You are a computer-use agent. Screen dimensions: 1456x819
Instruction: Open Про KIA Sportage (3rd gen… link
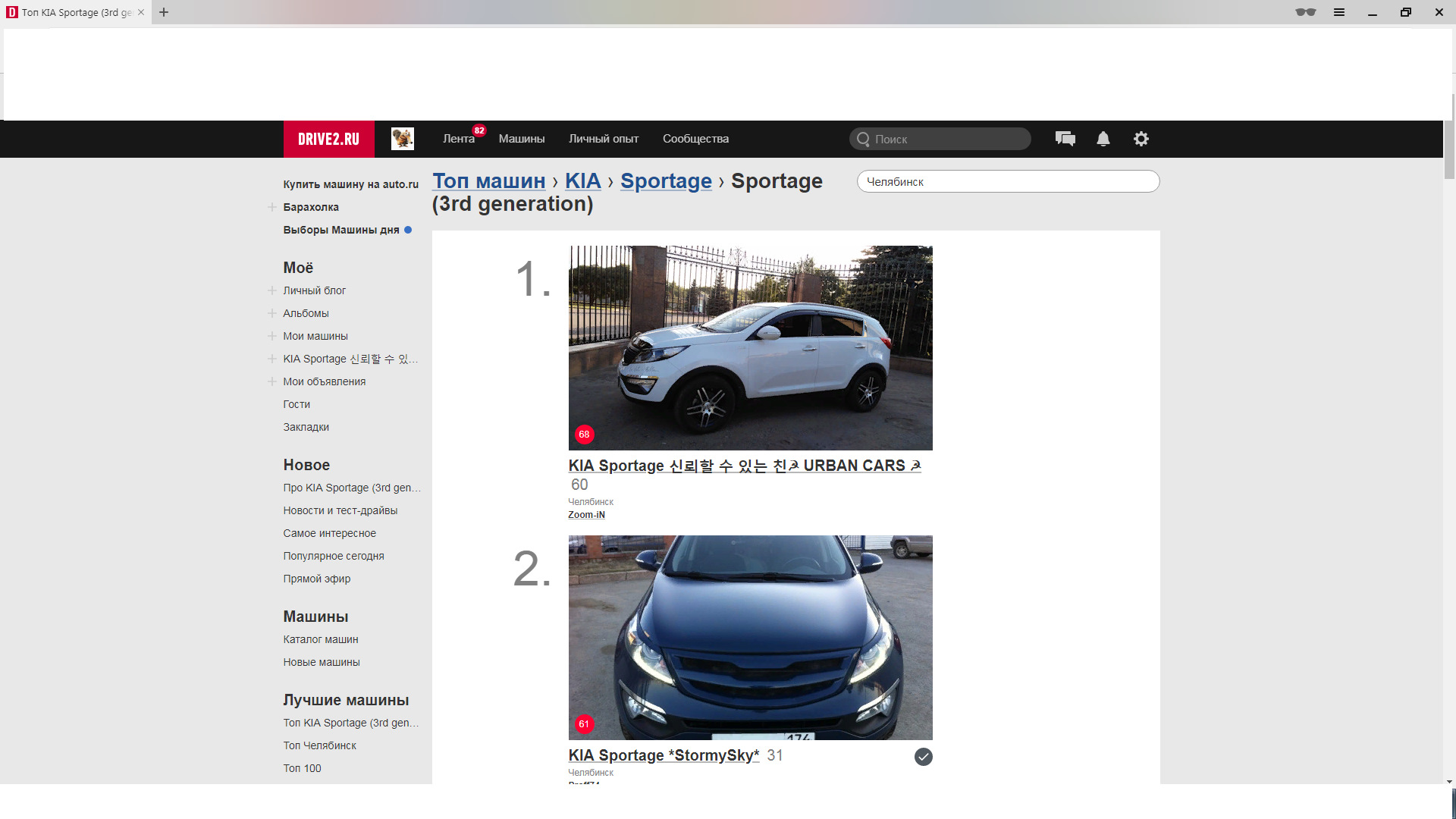click(352, 488)
